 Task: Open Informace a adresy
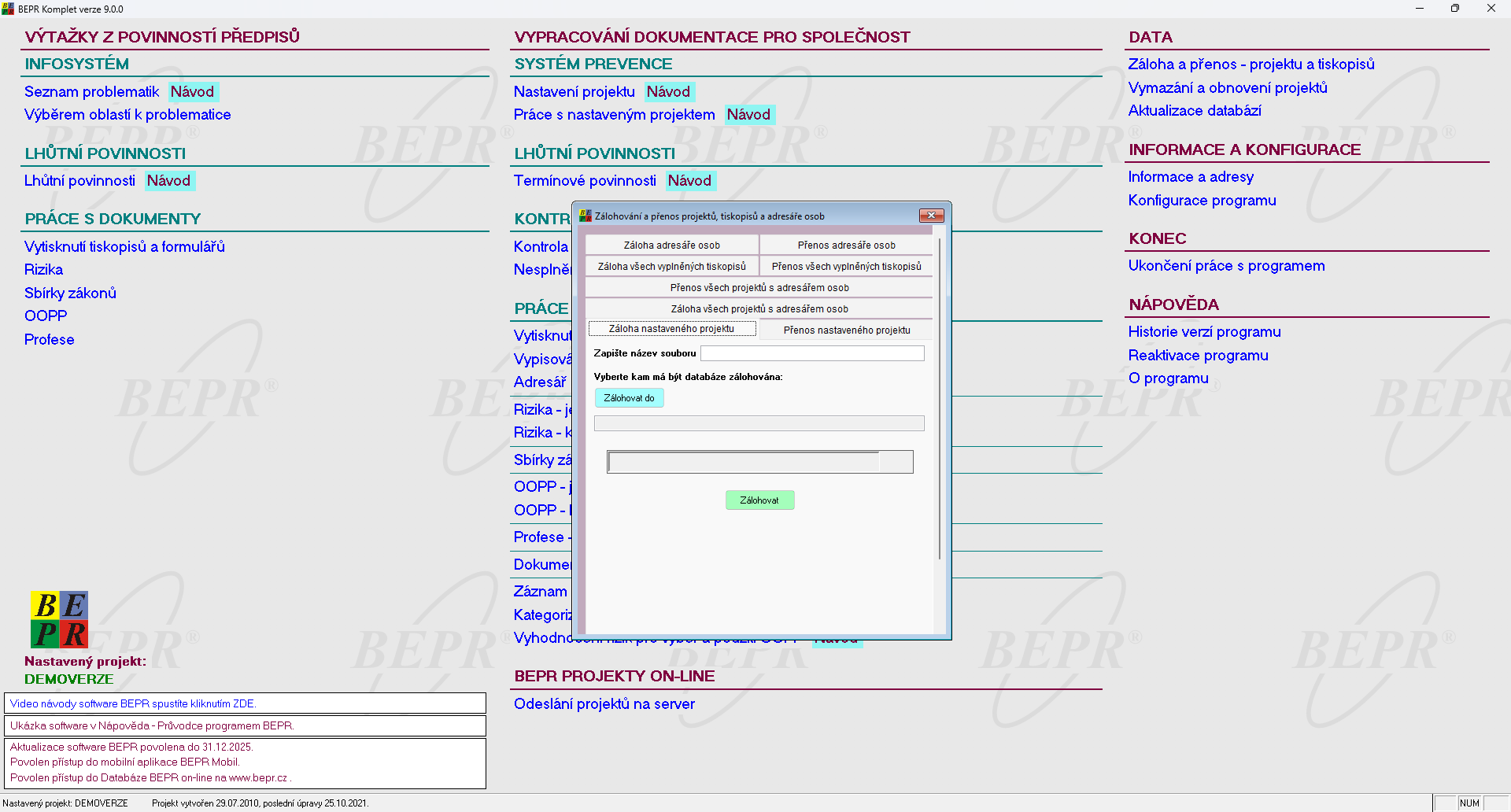click(x=1191, y=177)
